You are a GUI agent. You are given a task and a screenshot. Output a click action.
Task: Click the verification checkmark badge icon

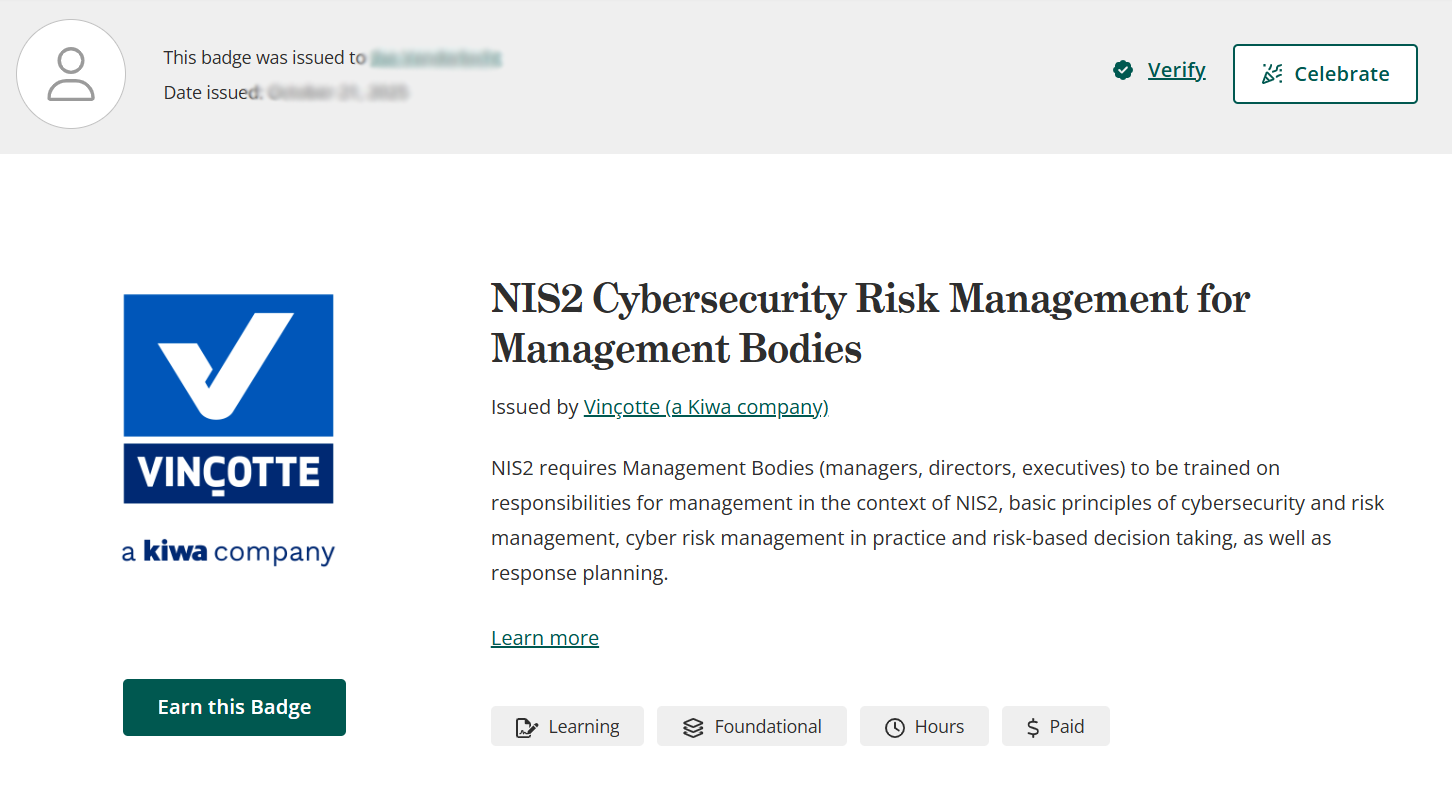[1123, 70]
